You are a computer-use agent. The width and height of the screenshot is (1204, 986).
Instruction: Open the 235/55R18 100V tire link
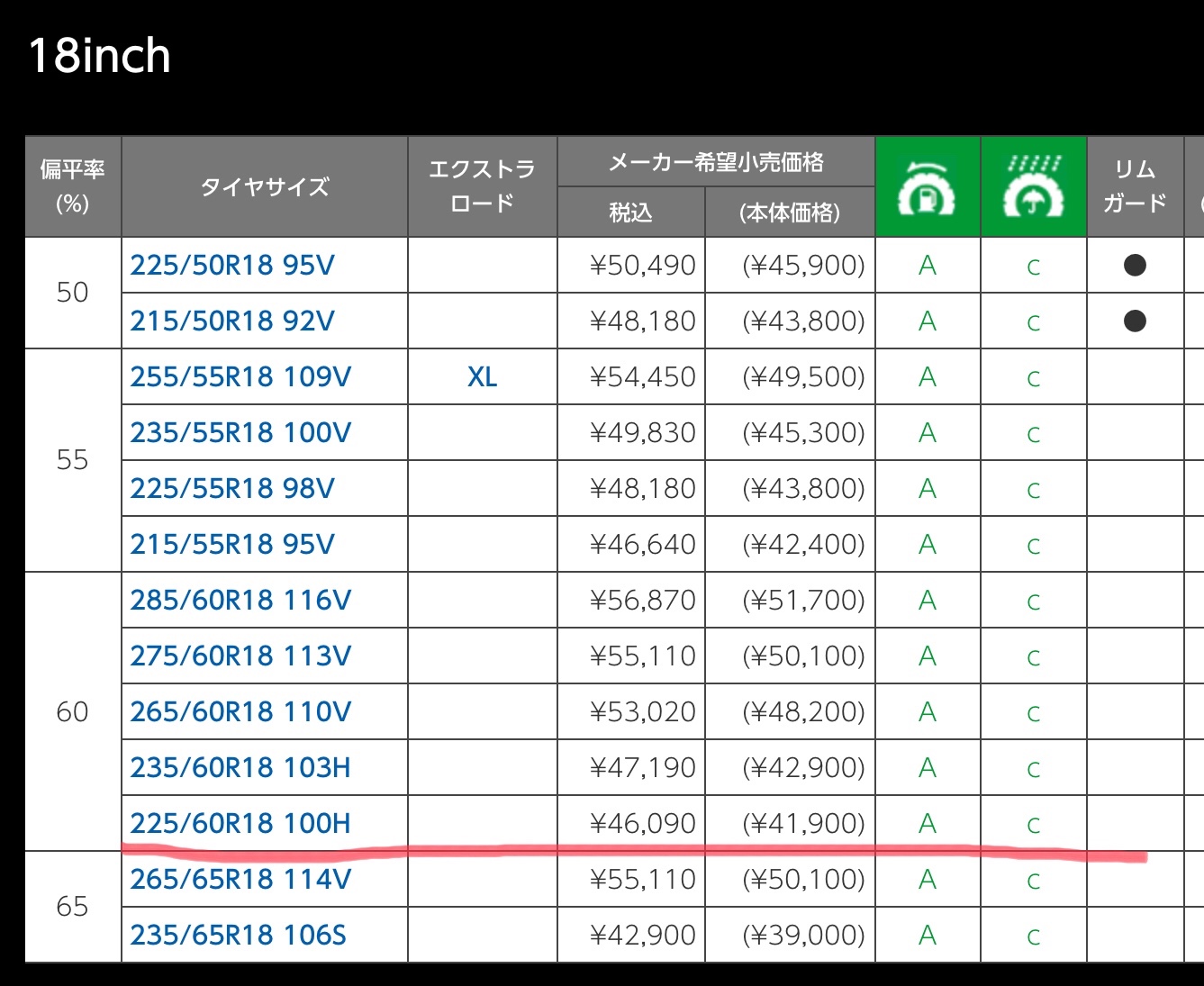click(240, 433)
